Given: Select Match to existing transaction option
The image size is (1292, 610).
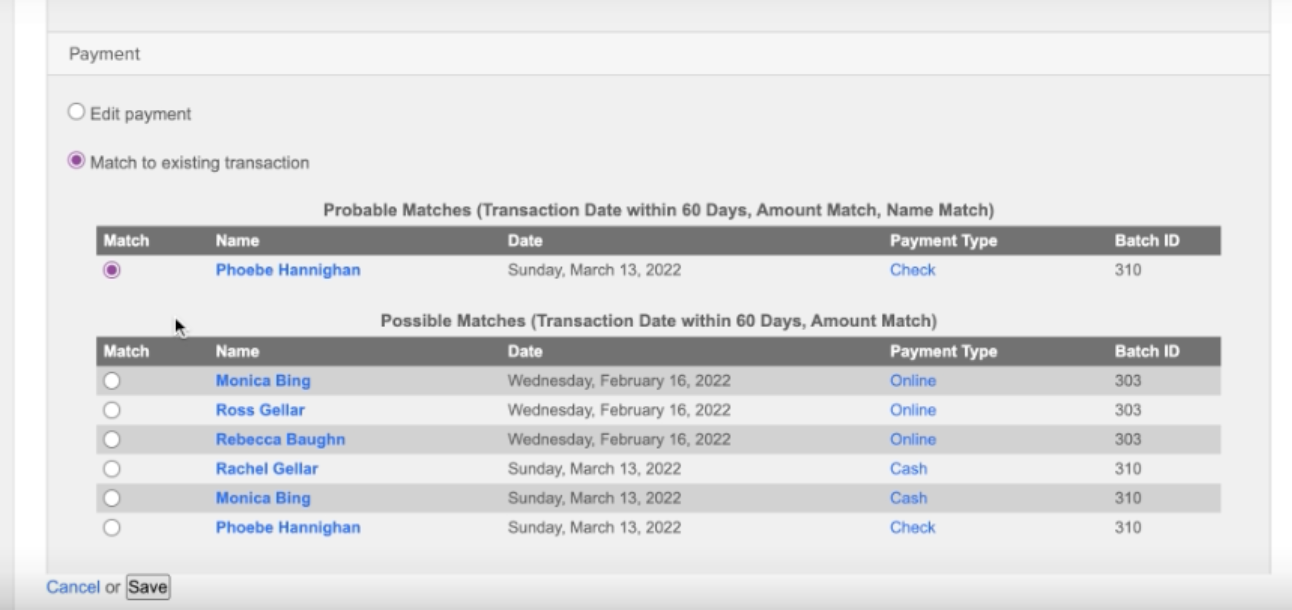Looking at the screenshot, I should point(76,161).
